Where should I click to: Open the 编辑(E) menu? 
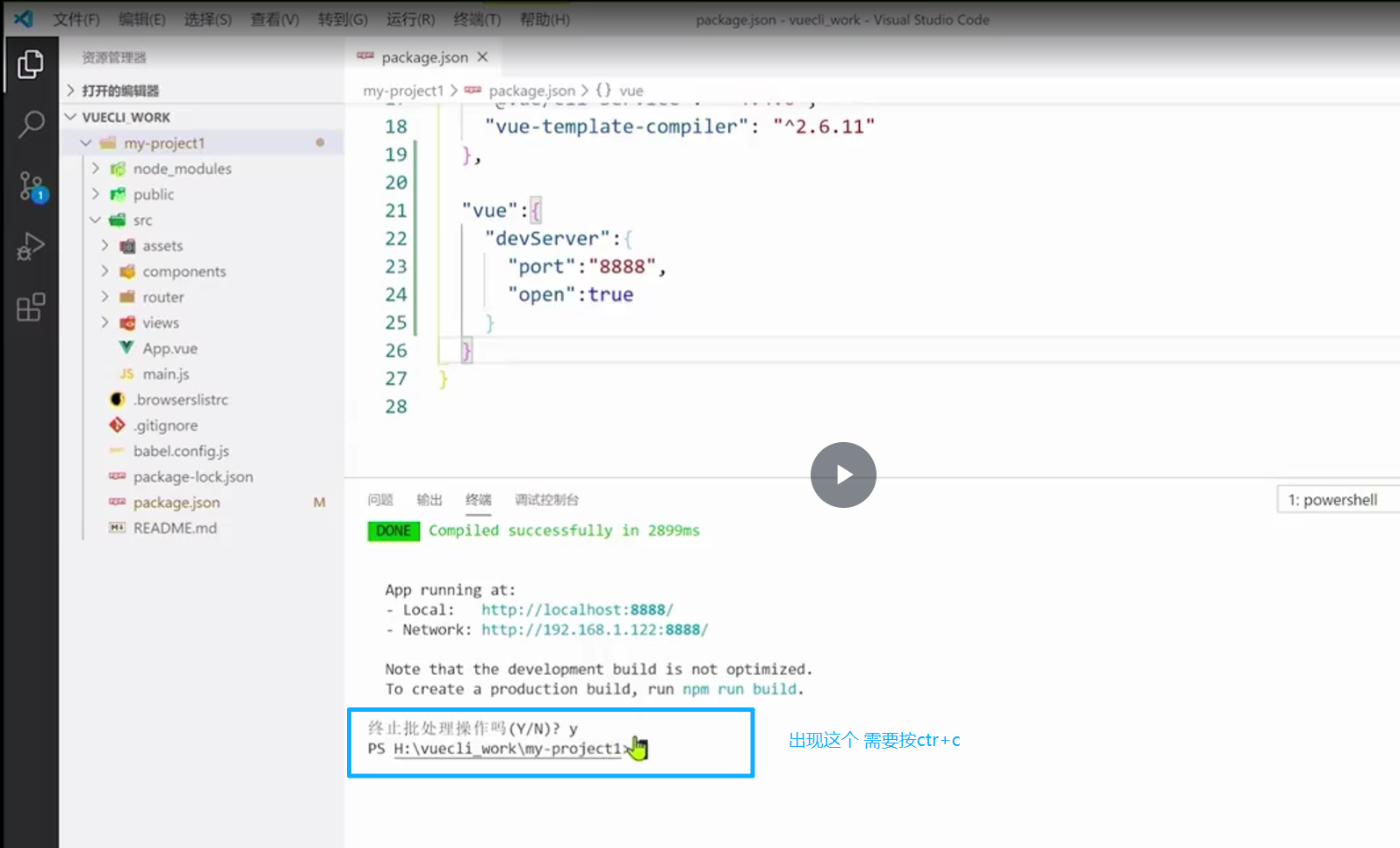coord(142,19)
